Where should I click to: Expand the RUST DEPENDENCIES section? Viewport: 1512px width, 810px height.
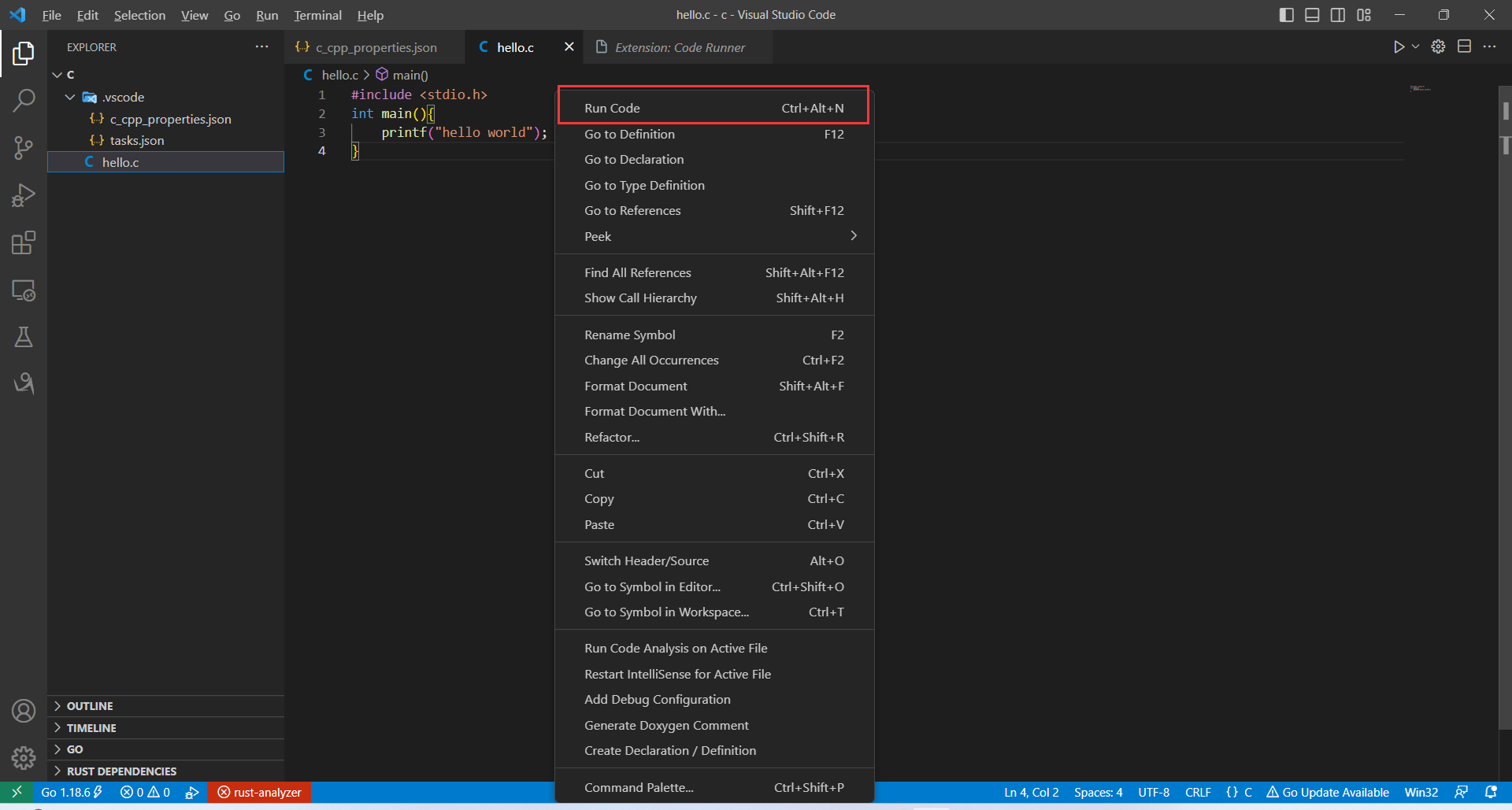(165, 771)
